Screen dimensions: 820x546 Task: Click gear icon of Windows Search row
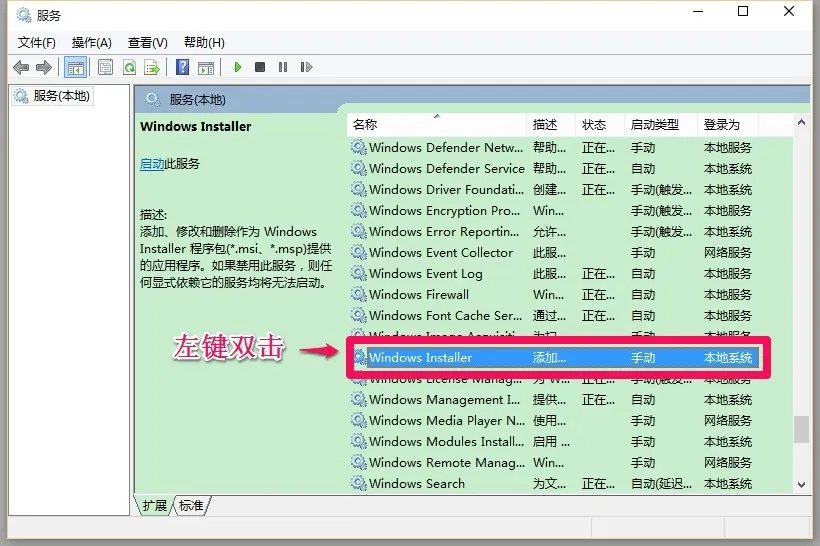tap(358, 483)
